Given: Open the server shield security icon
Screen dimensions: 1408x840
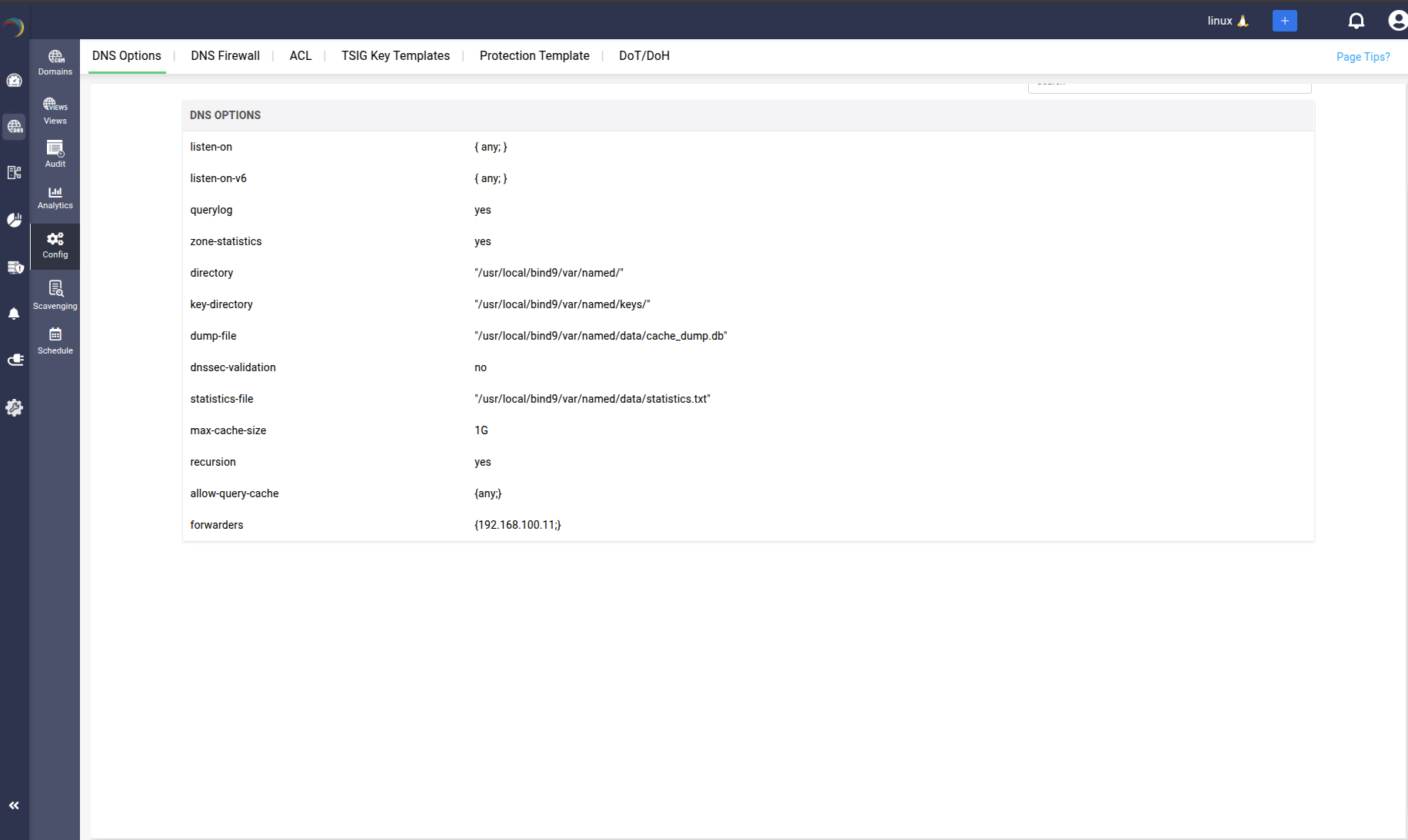Looking at the screenshot, I should [15, 267].
